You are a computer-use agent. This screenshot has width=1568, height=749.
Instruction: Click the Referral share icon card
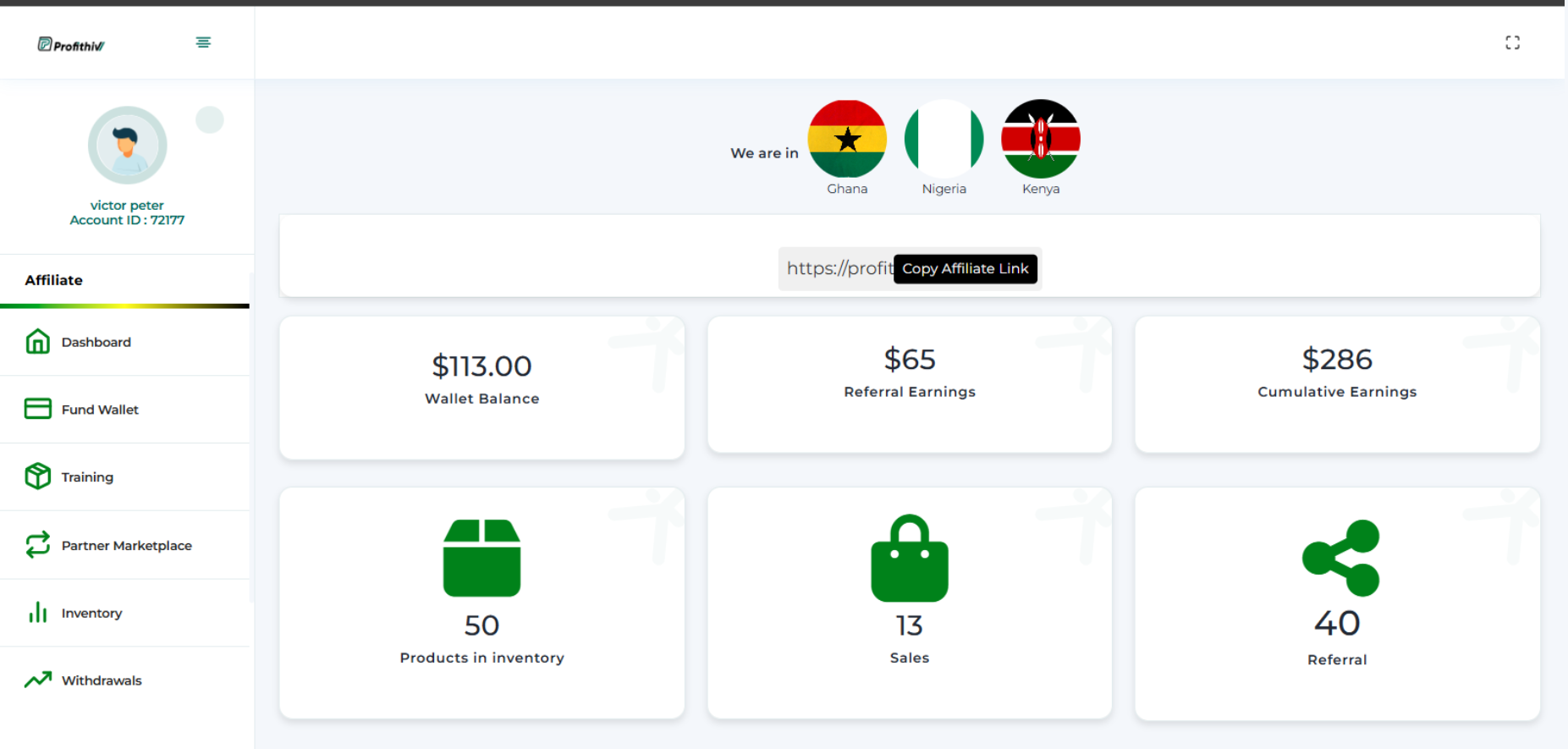click(1337, 603)
